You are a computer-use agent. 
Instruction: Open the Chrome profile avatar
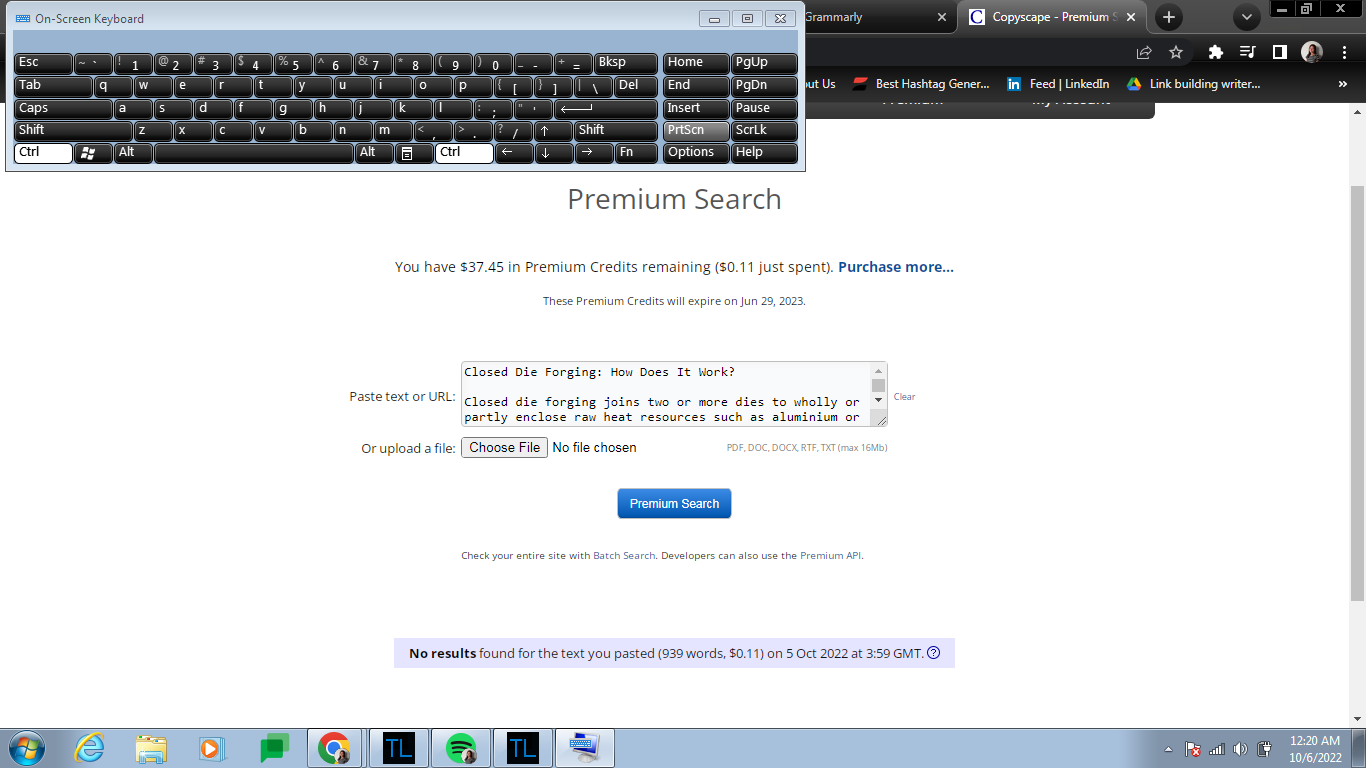(1312, 52)
